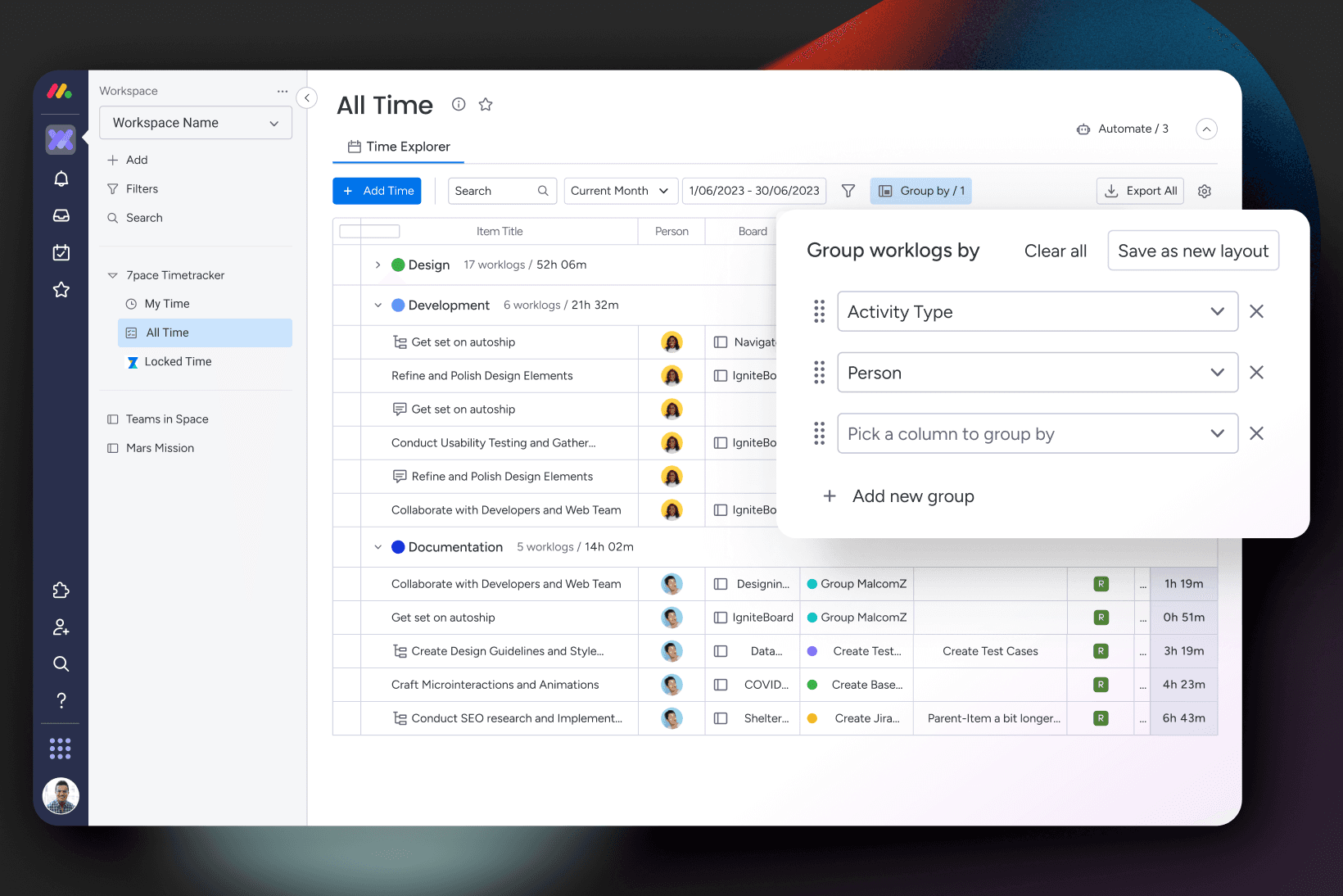Collapse the Documentation group
Viewport: 1343px width, 896px height.
tap(378, 547)
